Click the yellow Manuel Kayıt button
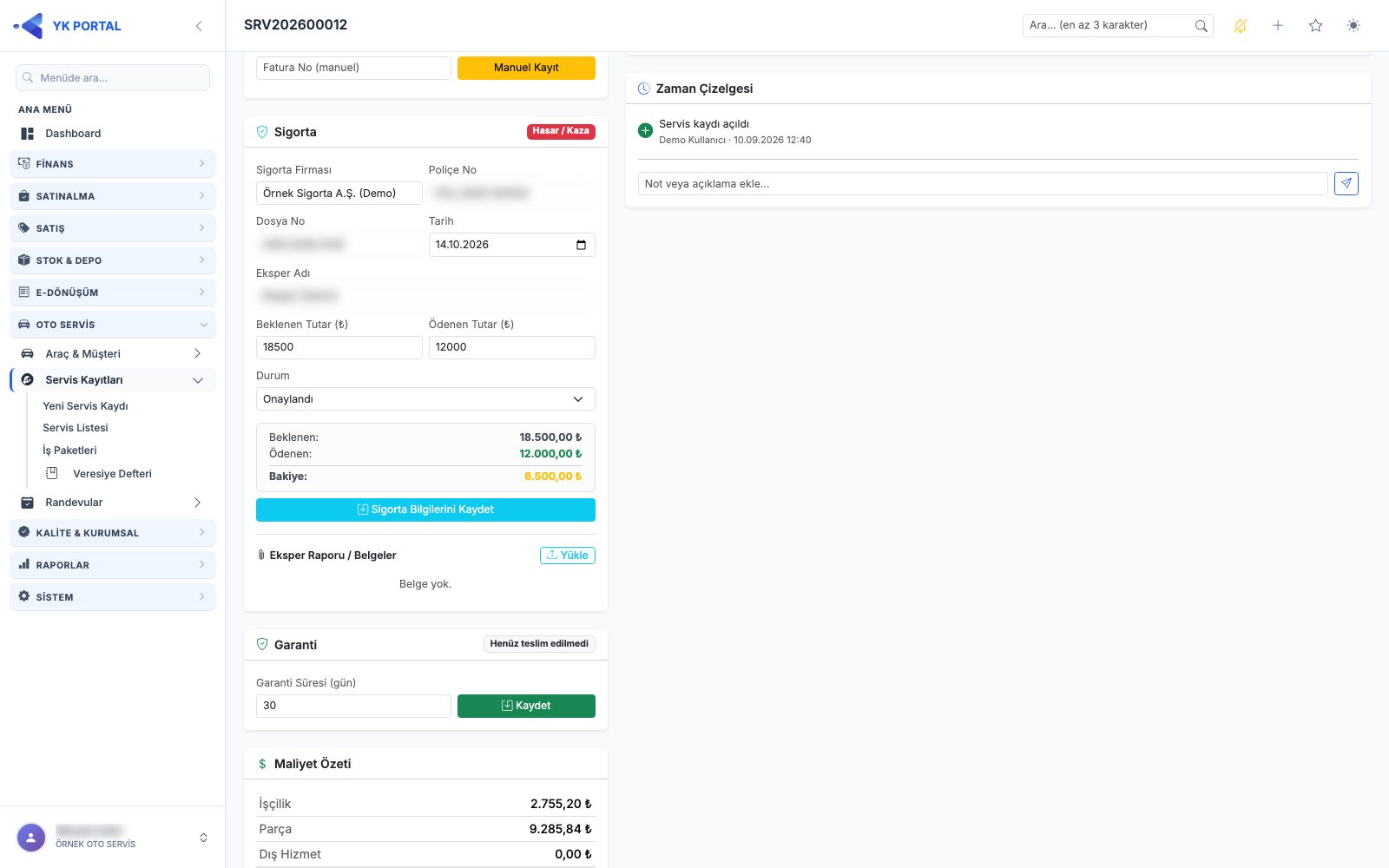The height and width of the screenshot is (868, 1389). tap(526, 68)
